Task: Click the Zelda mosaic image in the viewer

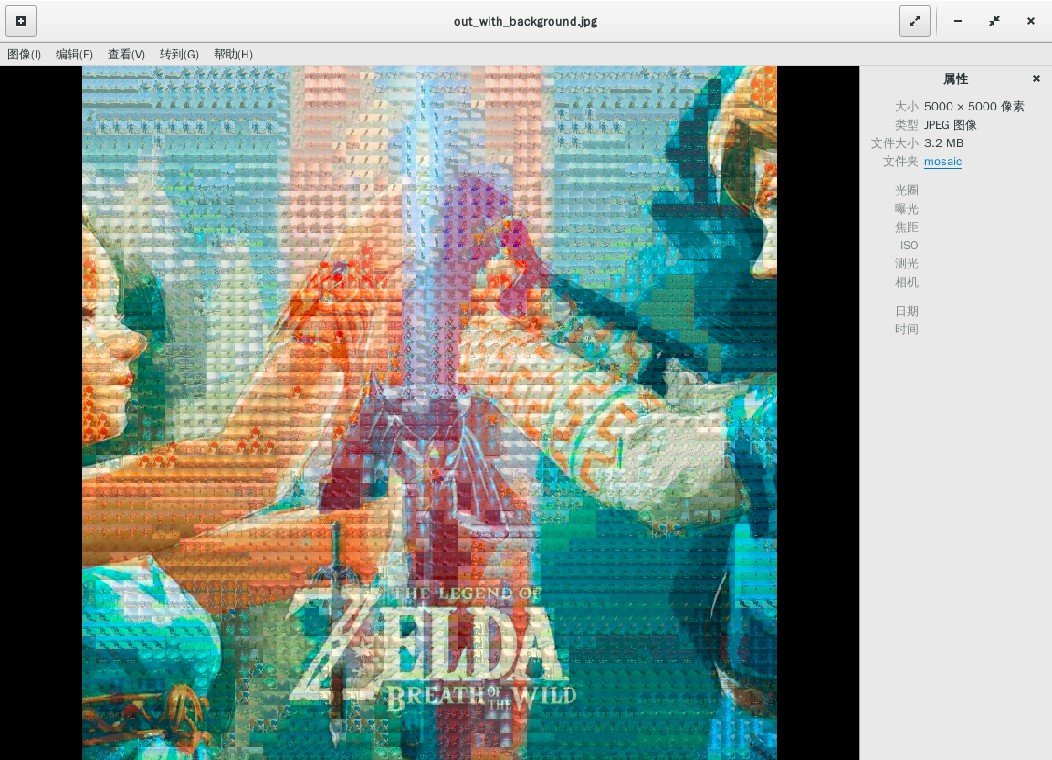Action: tap(429, 413)
